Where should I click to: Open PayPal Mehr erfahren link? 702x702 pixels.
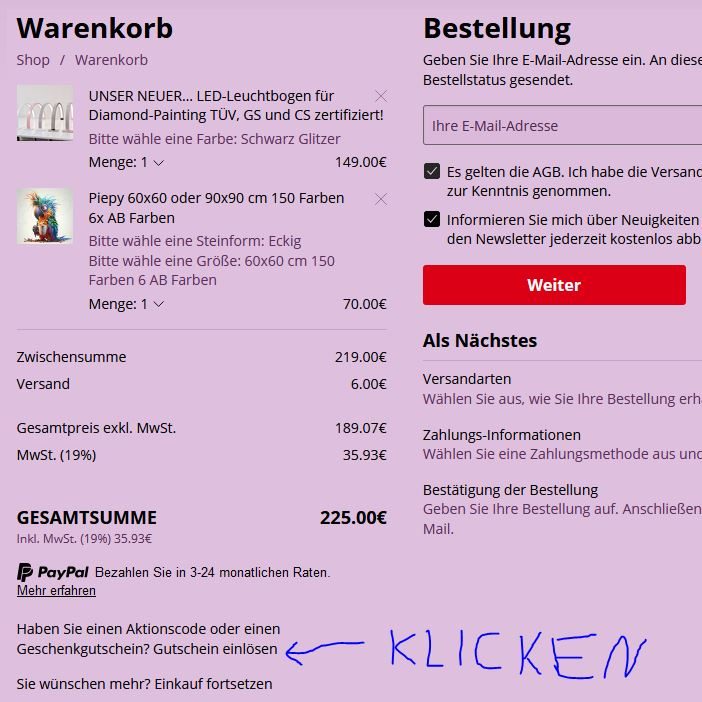click(x=56, y=591)
